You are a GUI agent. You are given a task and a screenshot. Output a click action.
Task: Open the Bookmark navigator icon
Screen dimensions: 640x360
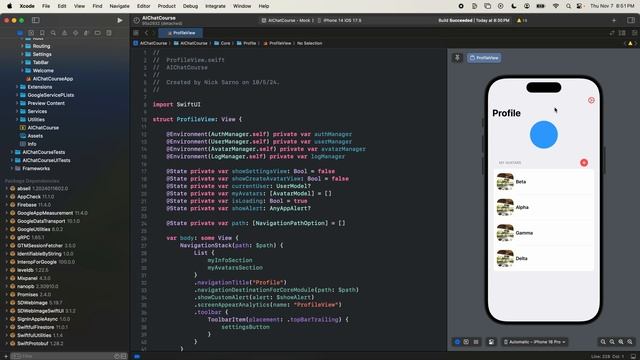[42, 33]
